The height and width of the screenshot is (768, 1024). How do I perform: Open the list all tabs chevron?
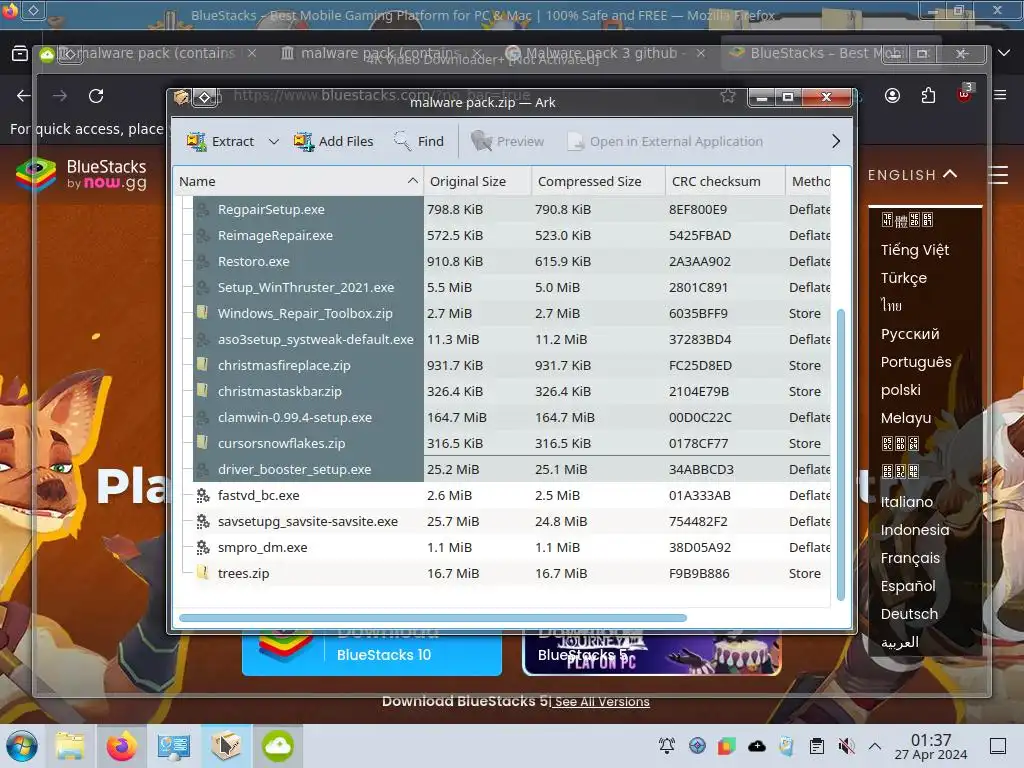[x=1004, y=53]
